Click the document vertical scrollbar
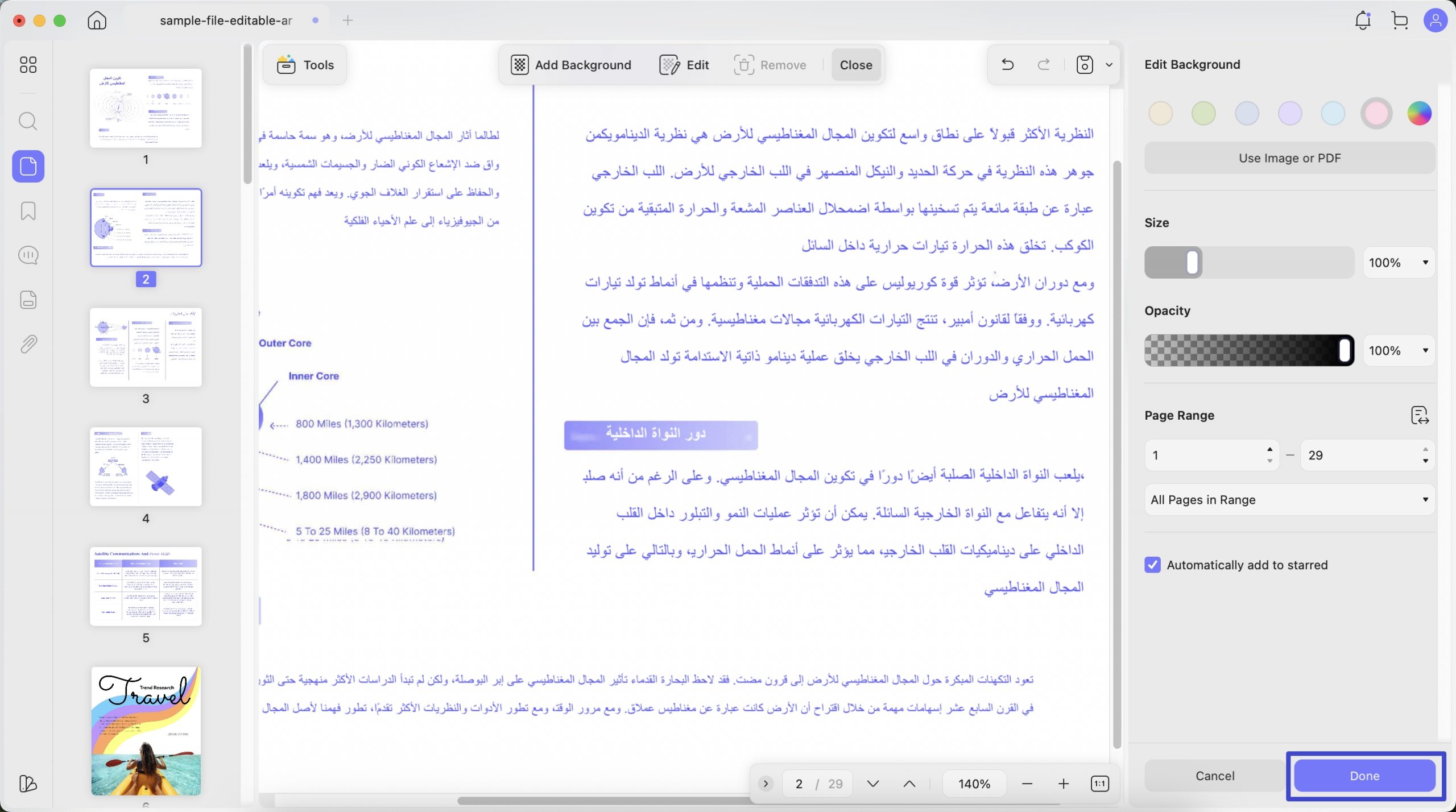 click(1116, 455)
